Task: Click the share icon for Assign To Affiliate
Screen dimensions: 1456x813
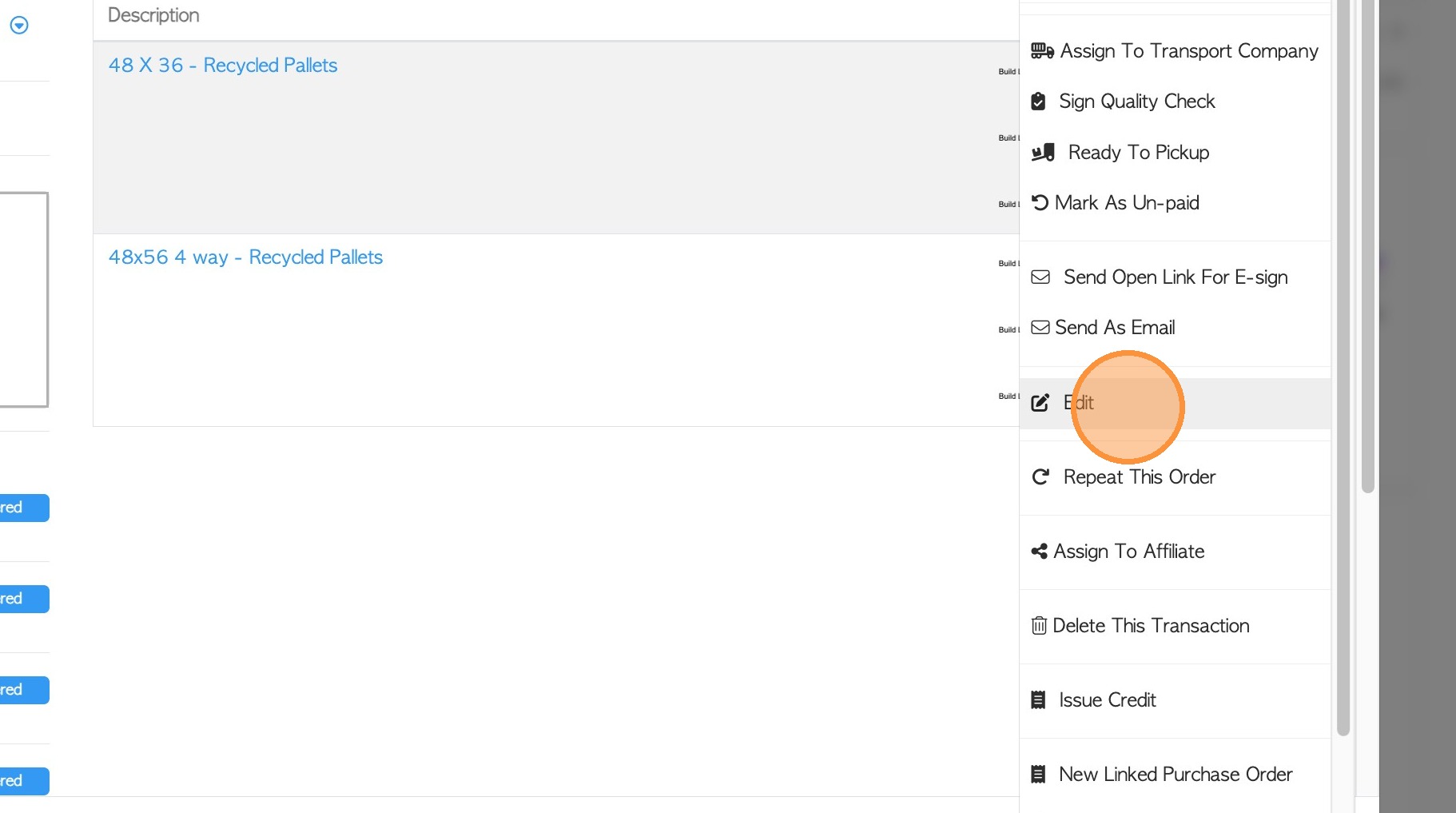Action: 1039,552
